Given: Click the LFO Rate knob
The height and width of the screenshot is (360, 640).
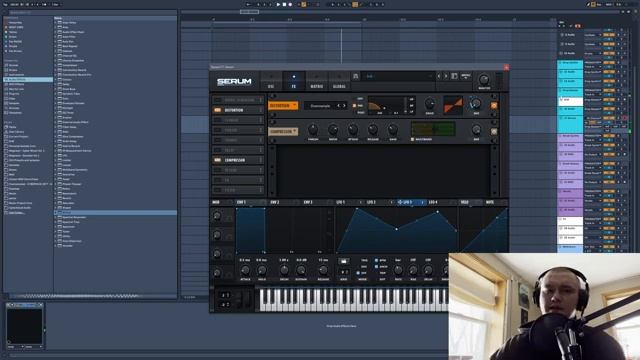Looking at the screenshot, I should click(398, 270).
